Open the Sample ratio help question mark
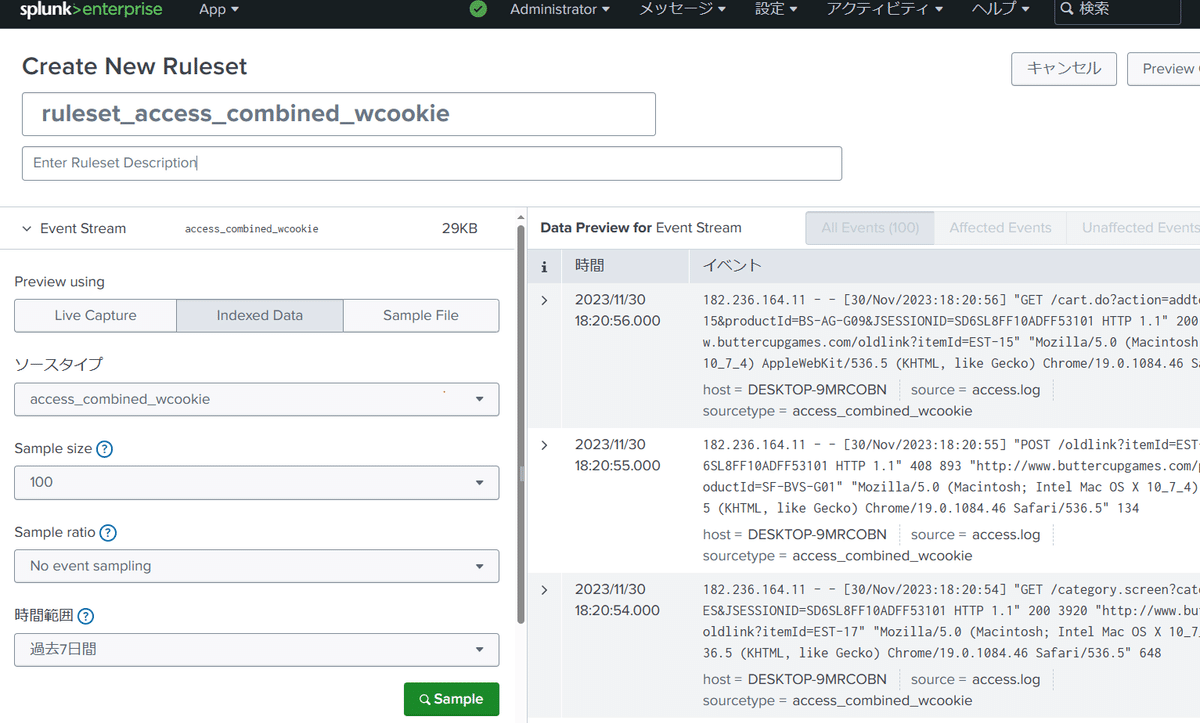The image size is (1200, 723). [x=109, y=532]
